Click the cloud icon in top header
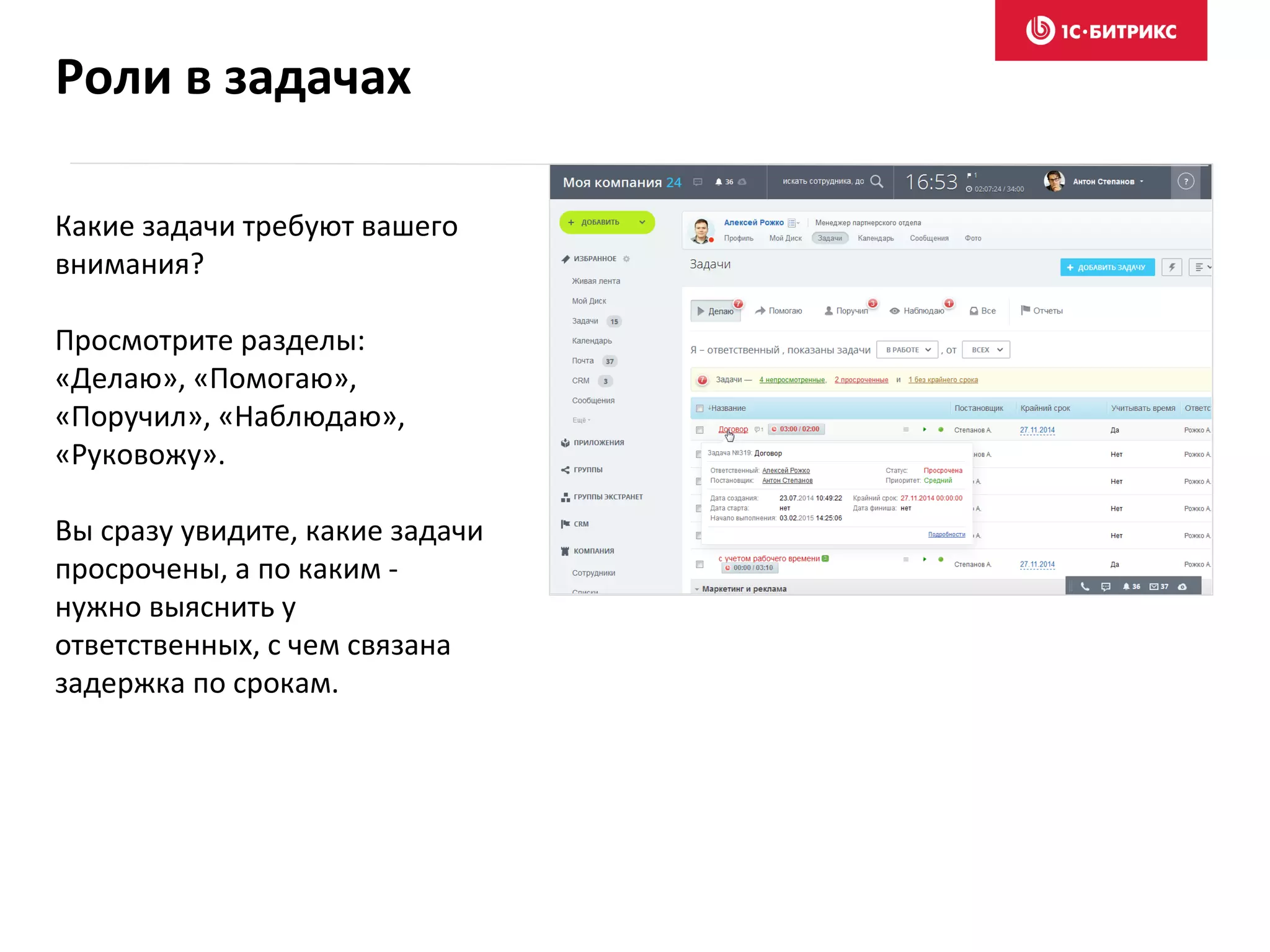Viewport: 1270px width, 952px height. (x=742, y=182)
